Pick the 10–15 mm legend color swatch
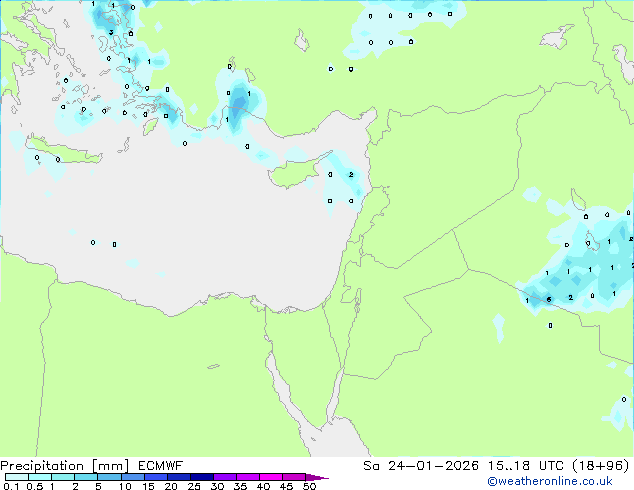The height and width of the screenshot is (490, 634). [x=132, y=477]
